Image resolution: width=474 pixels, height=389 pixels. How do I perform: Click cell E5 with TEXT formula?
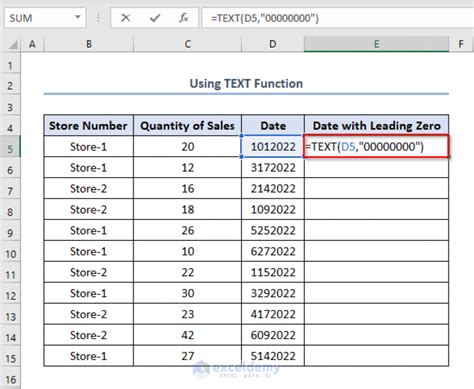coord(376,147)
